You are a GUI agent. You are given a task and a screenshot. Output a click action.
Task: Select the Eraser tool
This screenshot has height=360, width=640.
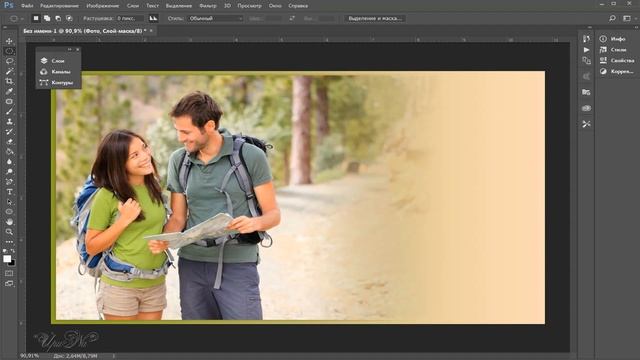click(9, 142)
